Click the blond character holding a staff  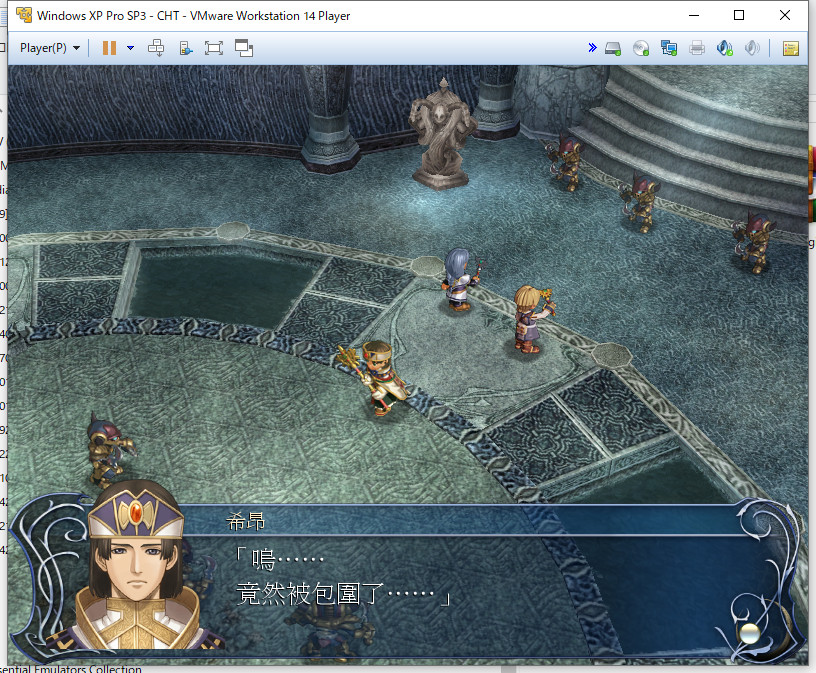click(x=532, y=320)
